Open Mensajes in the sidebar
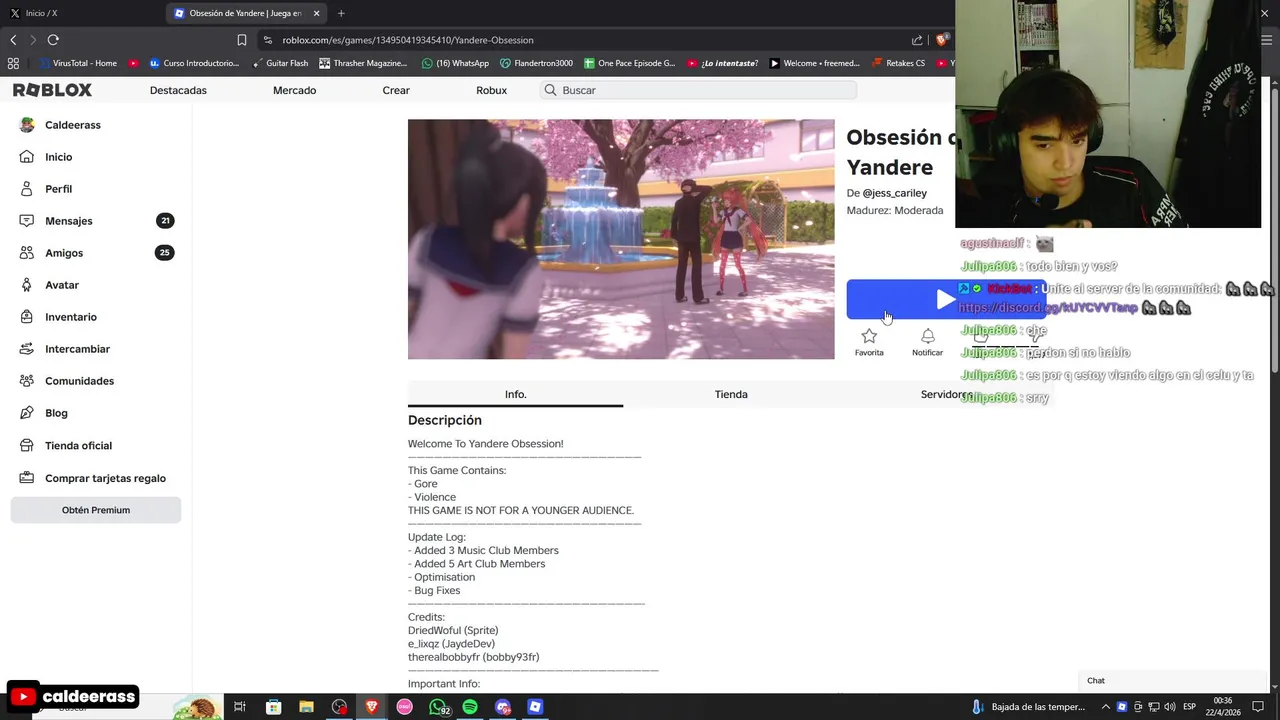The height and width of the screenshot is (720, 1280). (68, 221)
